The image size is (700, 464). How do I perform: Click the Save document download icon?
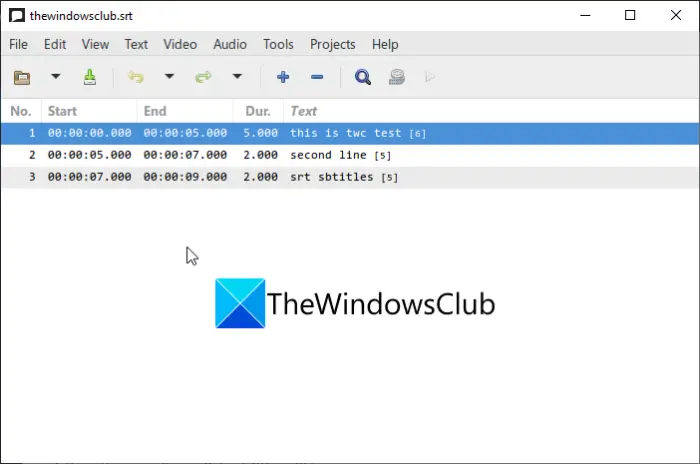click(90, 77)
